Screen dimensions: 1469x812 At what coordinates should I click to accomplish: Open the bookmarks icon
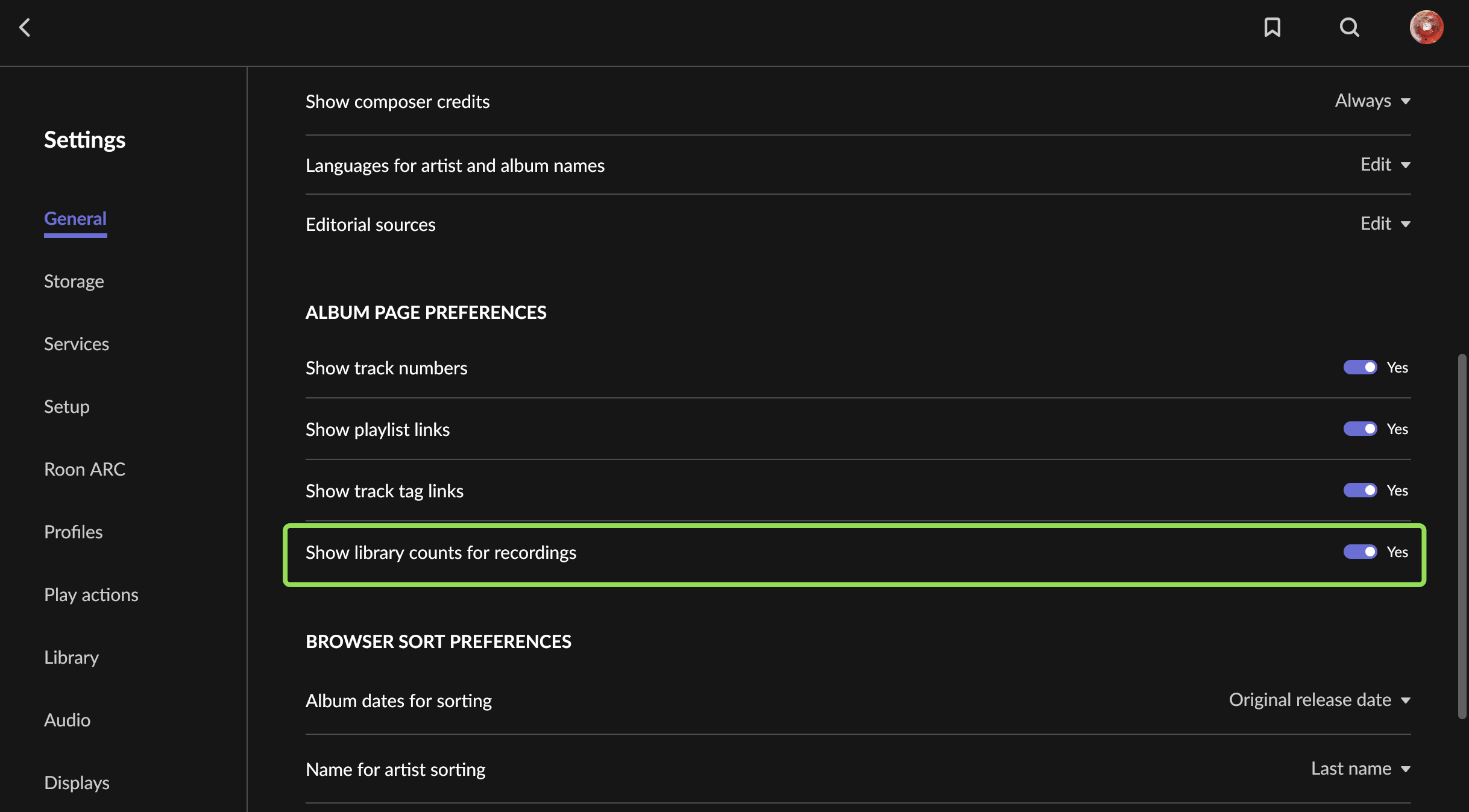[1272, 27]
